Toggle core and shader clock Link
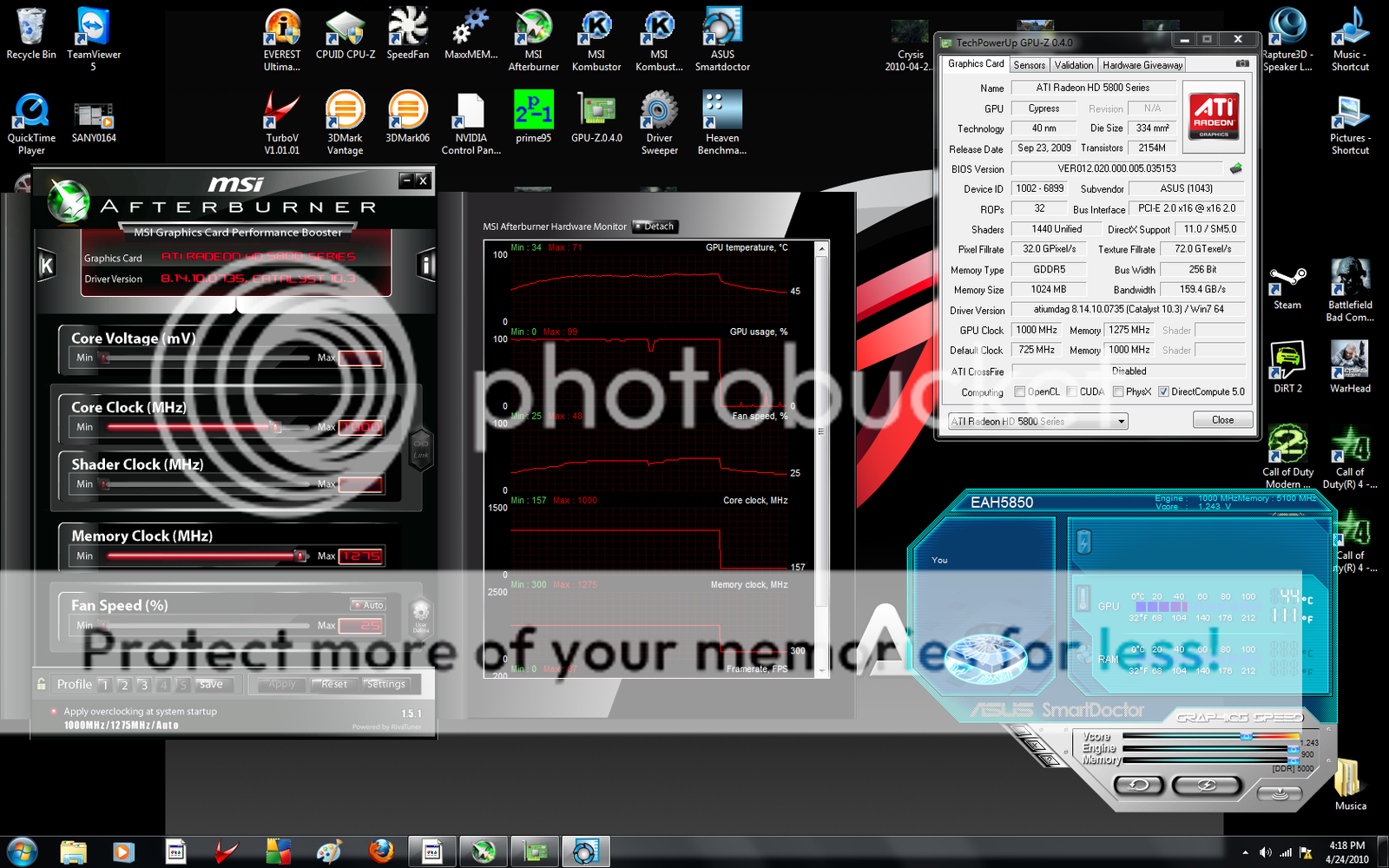Image resolution: width=1389 pixels, height=868 pixels. click(421, 450)
